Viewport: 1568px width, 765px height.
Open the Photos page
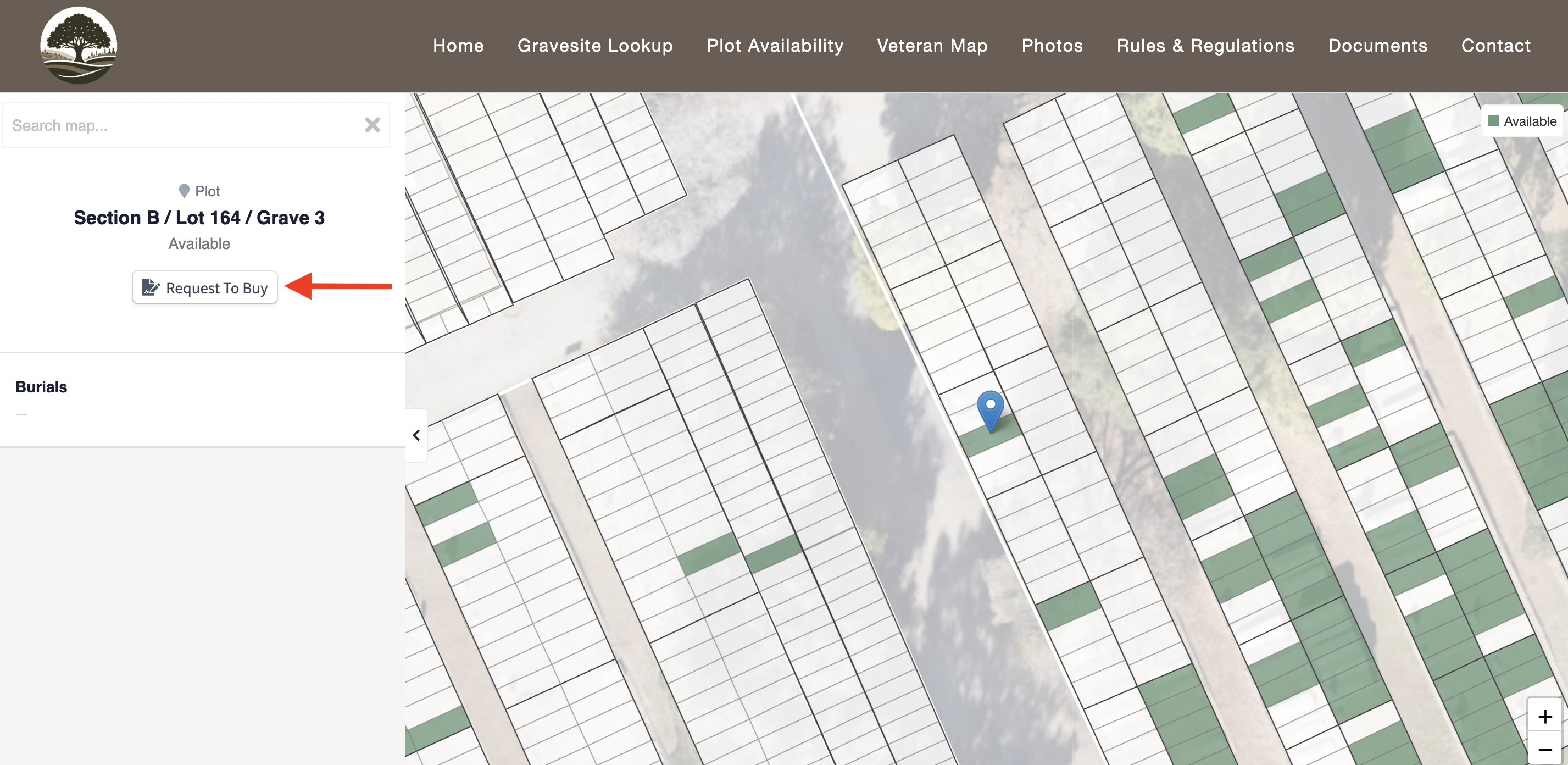tap(1052, 46)
